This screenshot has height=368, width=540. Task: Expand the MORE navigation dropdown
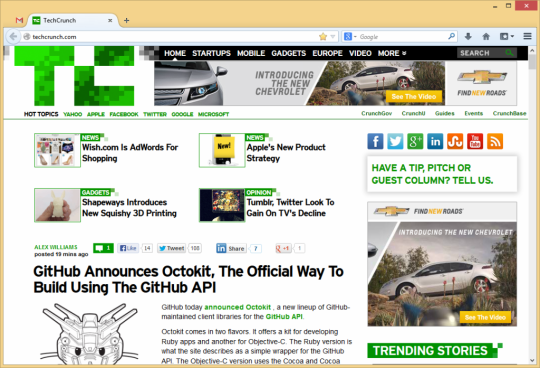coord(392,53)
